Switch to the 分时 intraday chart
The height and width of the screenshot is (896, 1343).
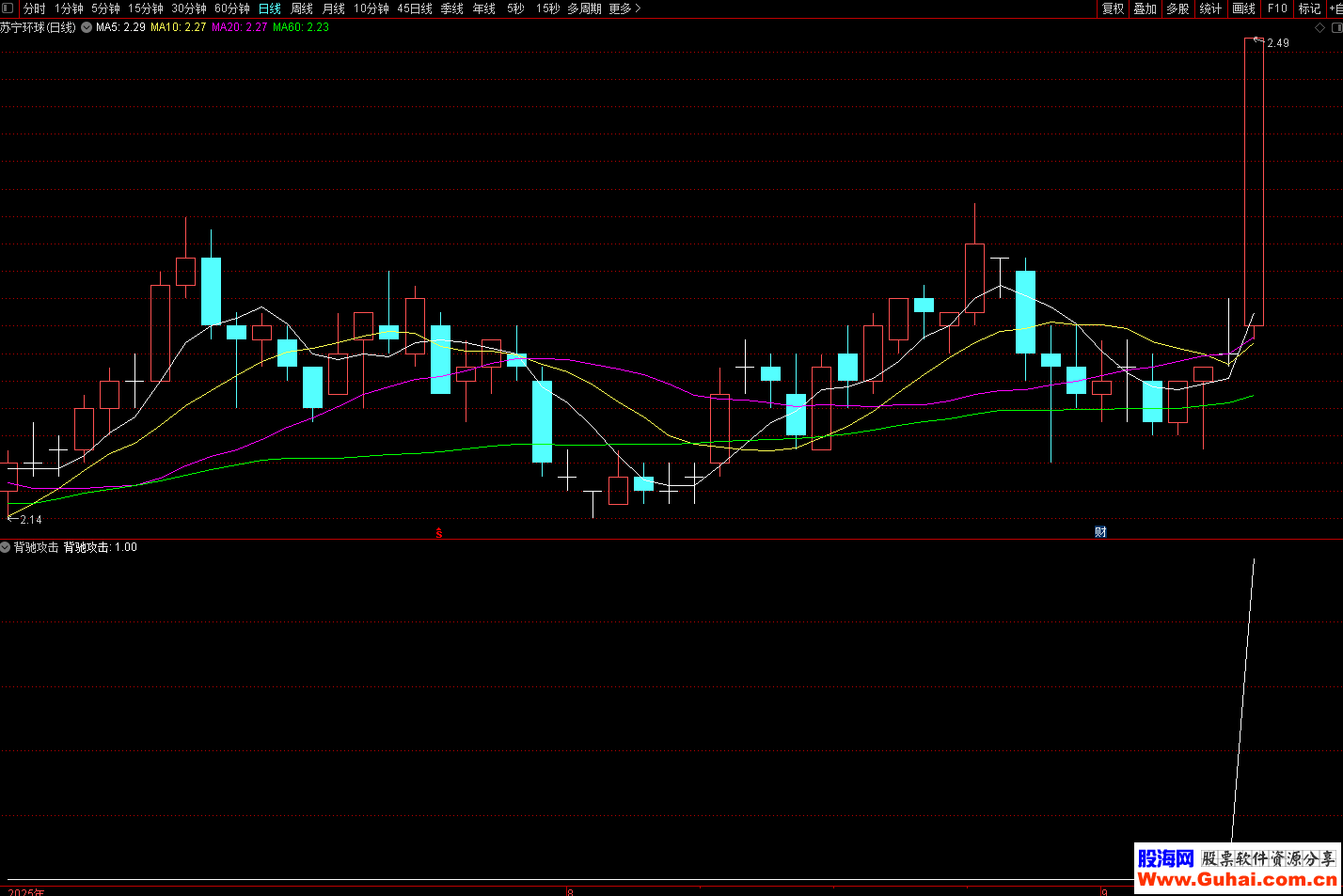pyautogui.click(x=35, y=8)
